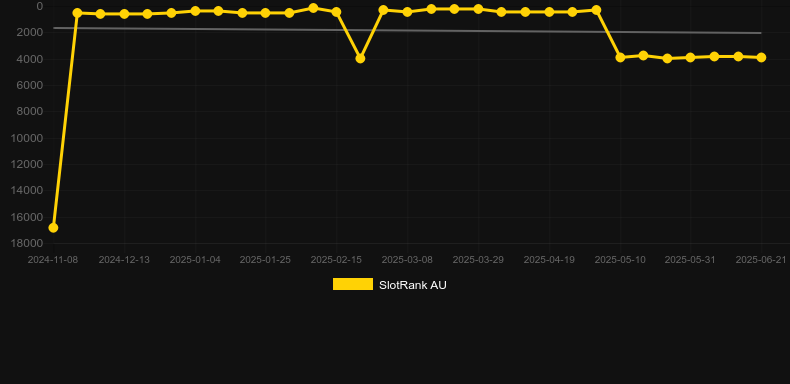This screenshot has height=384, width=790.
Task: Click the dip data point near 2025-02-15
Action: 360,58
